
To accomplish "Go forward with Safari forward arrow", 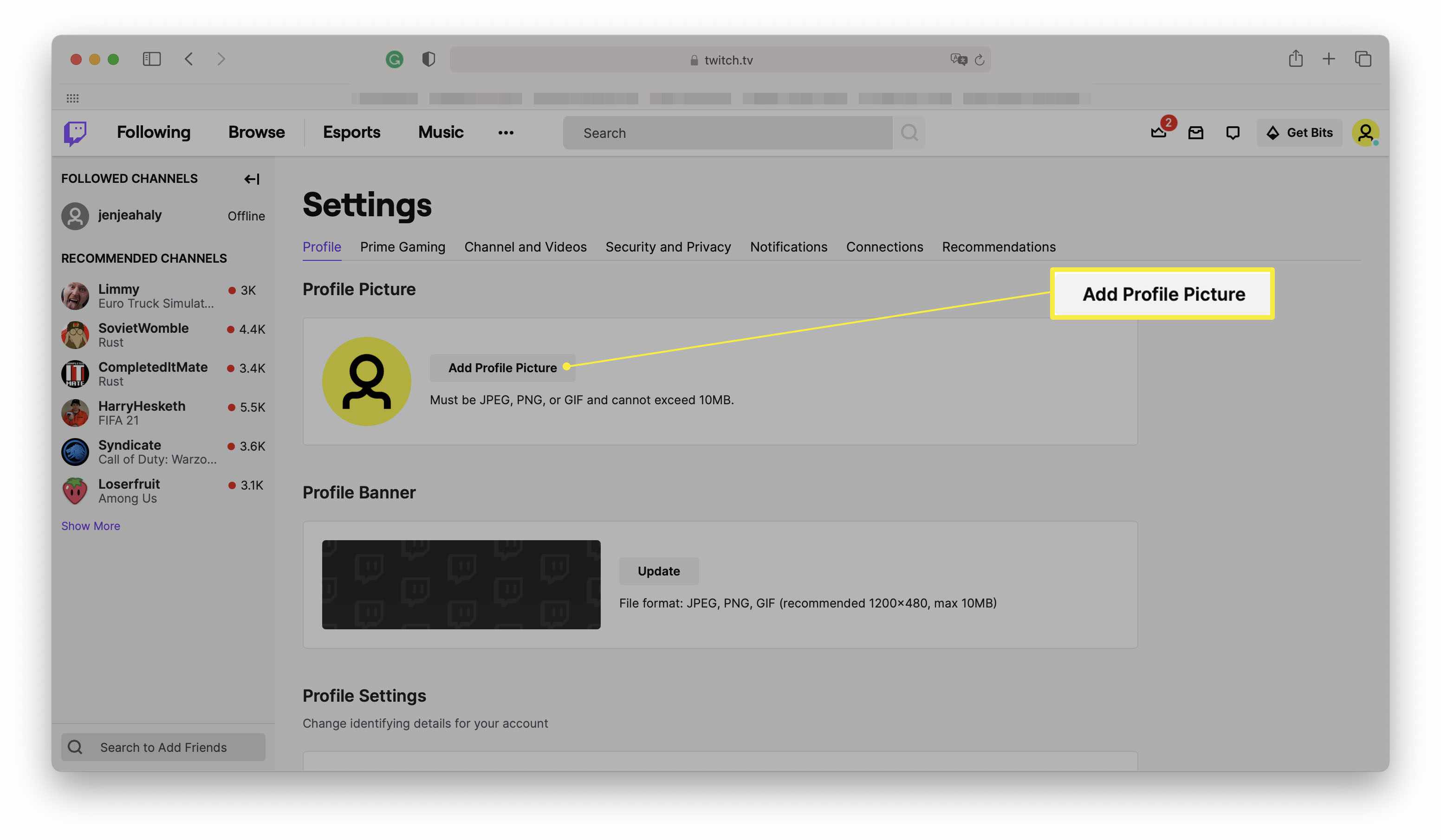I will (221, 59).
